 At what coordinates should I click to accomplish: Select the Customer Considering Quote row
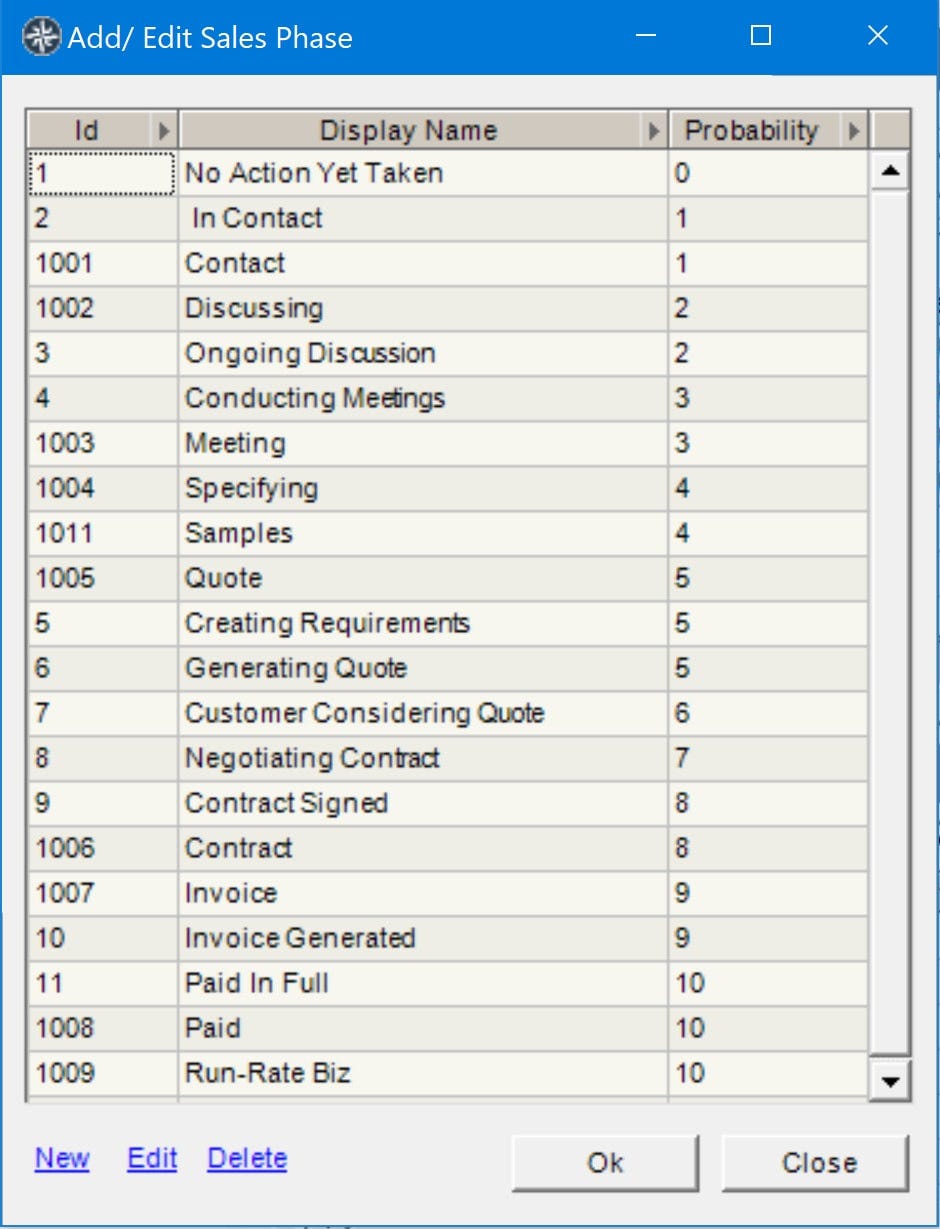(448, 713)
